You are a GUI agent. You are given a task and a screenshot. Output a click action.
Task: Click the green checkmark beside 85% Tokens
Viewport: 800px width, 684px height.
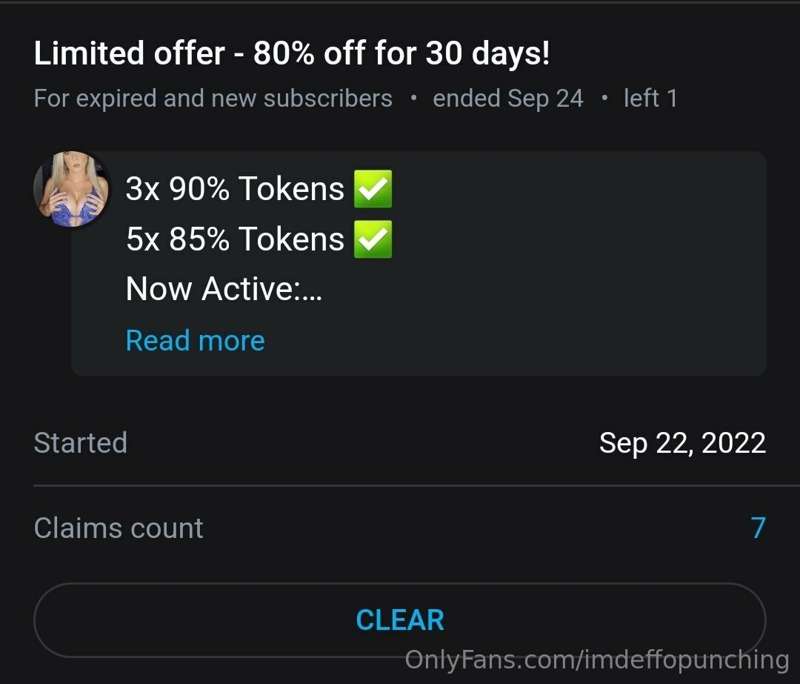[x=373, y=239]
